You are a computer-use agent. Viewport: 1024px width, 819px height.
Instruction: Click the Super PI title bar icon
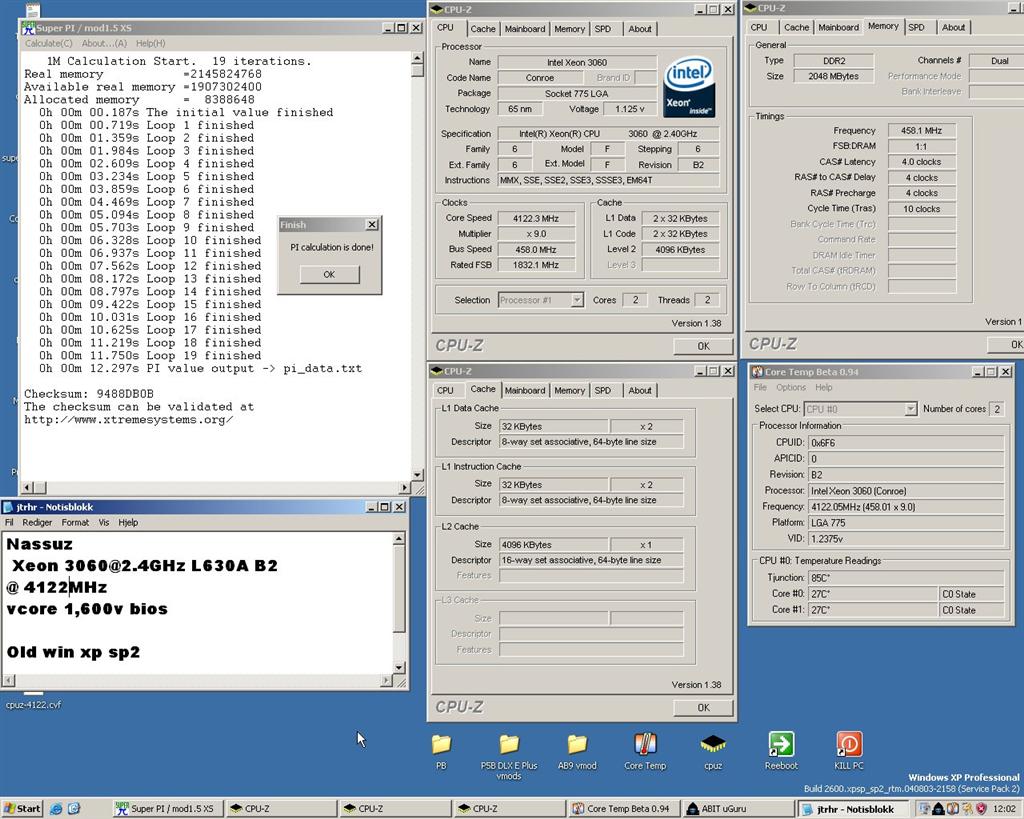[x=29, y=28]
